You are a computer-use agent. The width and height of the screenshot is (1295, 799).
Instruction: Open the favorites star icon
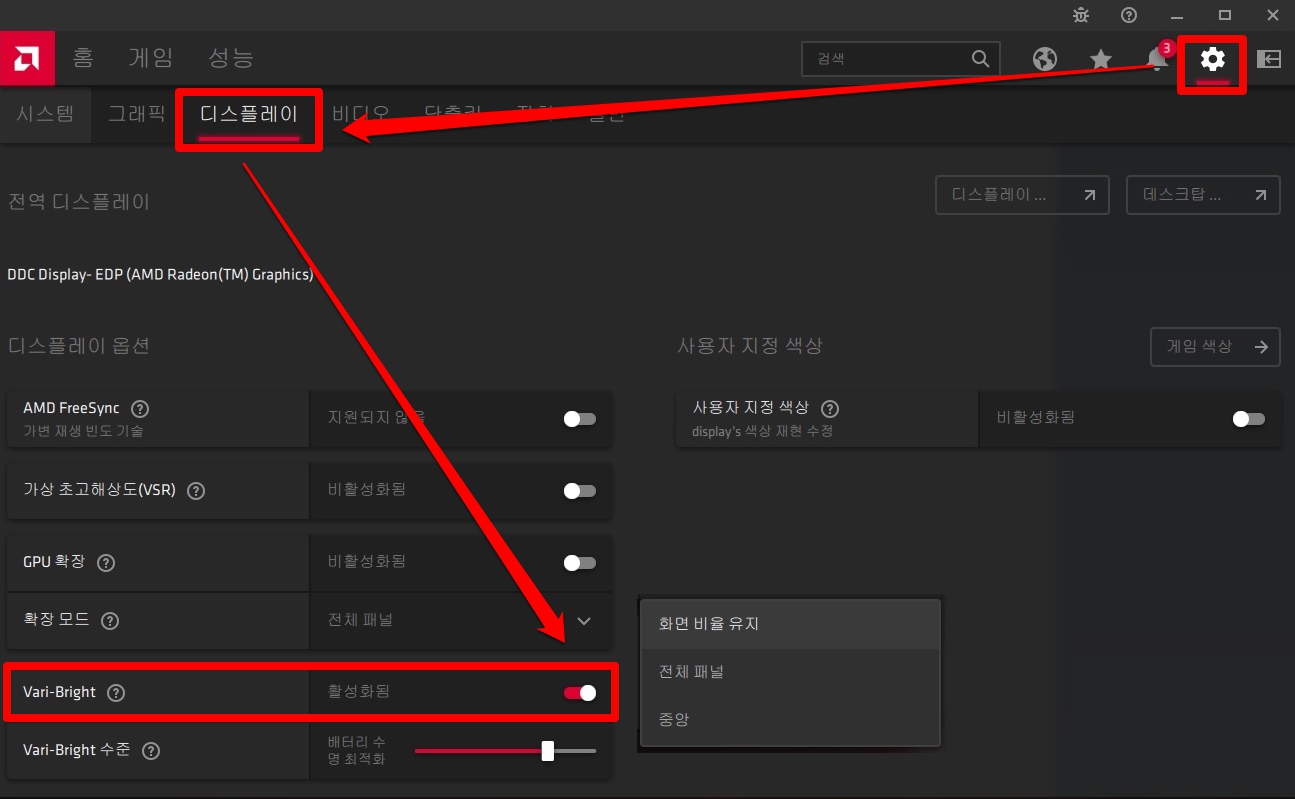click(x=1101, y=59)
